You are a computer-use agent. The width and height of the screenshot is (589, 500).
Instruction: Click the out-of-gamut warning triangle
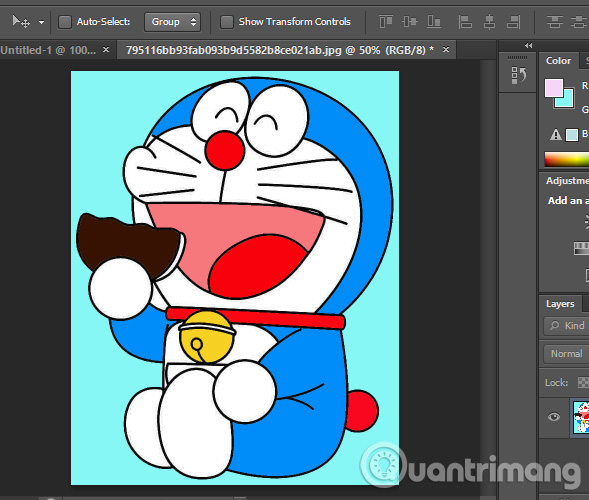[556, 134]
